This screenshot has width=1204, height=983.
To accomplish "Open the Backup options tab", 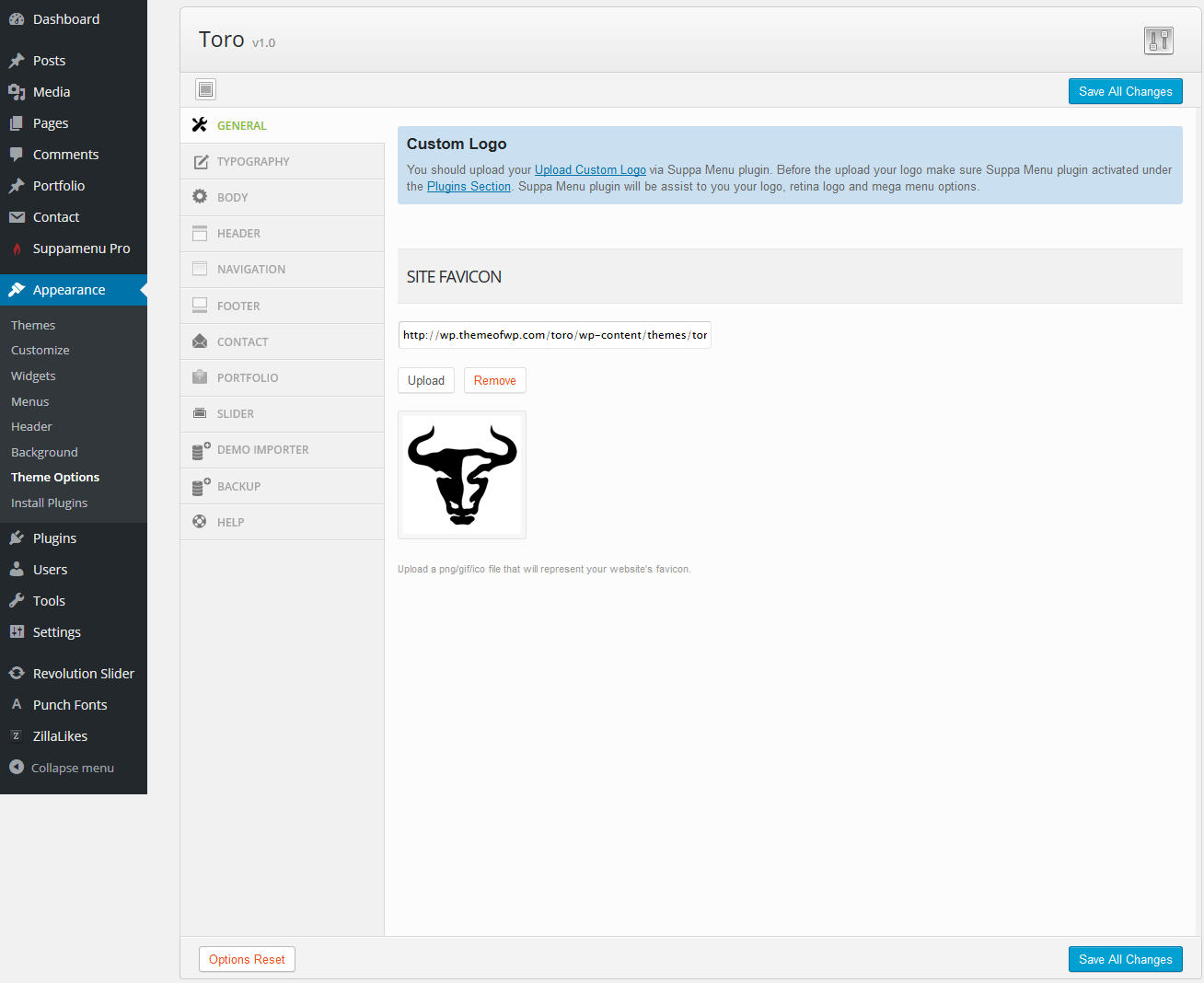I will click(x=283, y=486).
